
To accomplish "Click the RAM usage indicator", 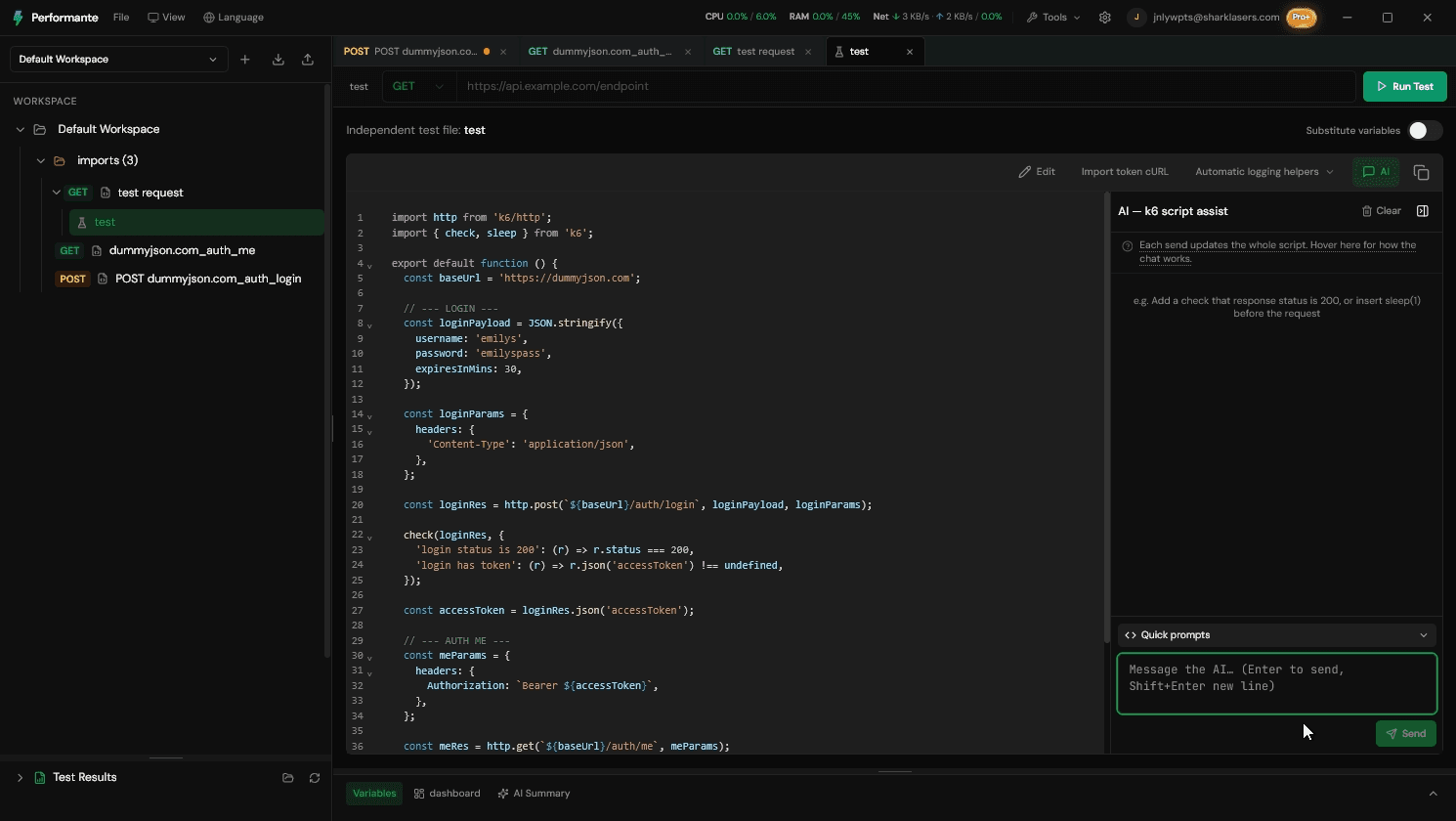I will click(825, 18).
